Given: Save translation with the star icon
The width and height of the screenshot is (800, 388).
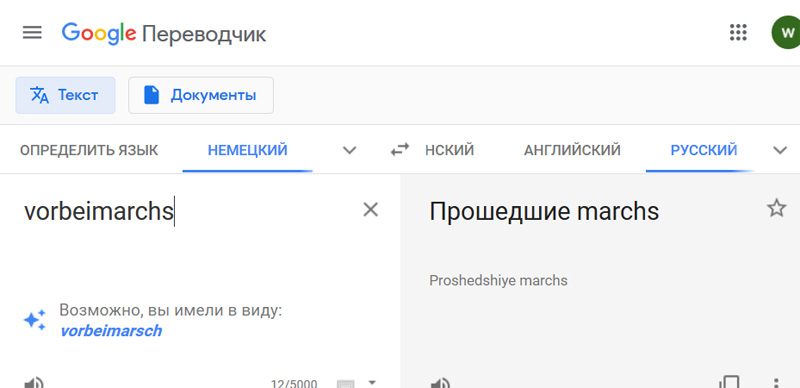Looking at the screenshot, I should point(777,208).
